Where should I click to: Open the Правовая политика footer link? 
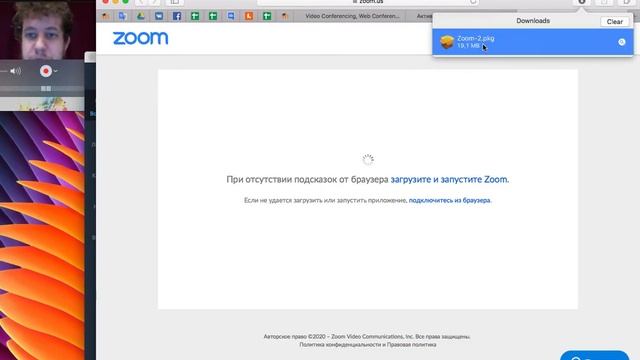click(411, 344)
